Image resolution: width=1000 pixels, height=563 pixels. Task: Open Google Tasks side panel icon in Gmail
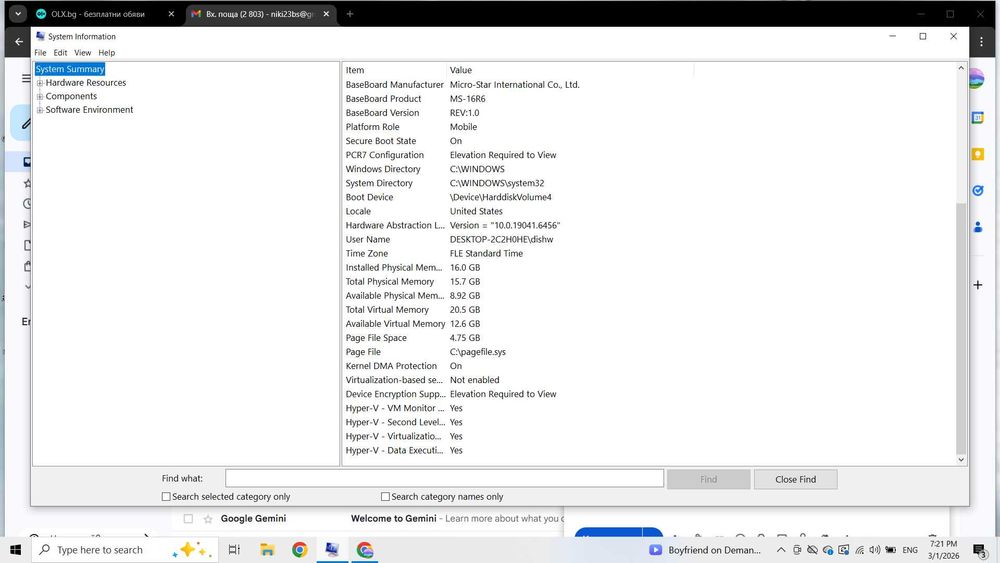(x=978, y=191)
